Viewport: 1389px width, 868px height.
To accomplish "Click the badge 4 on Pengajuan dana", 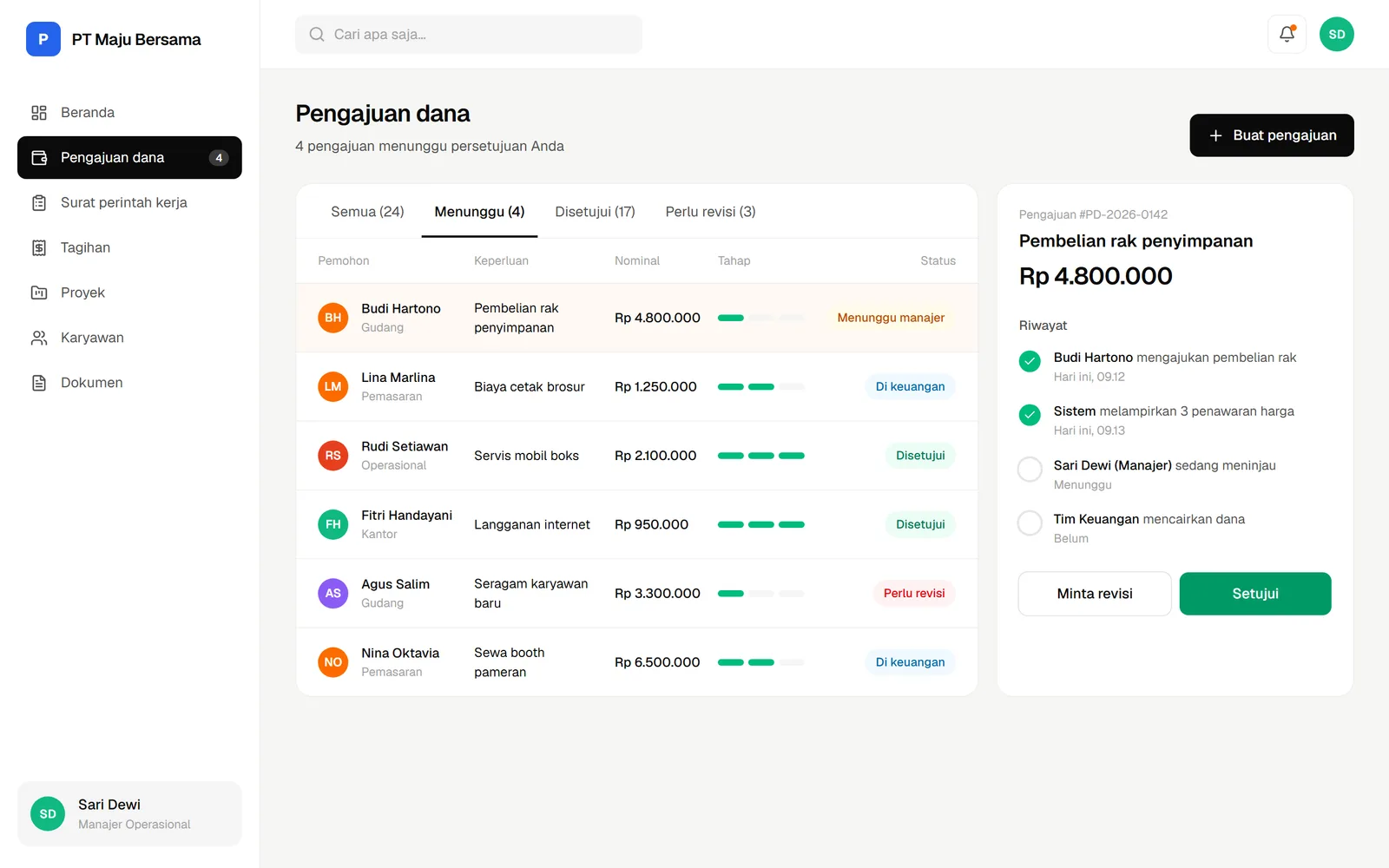I will coord(219,158).
